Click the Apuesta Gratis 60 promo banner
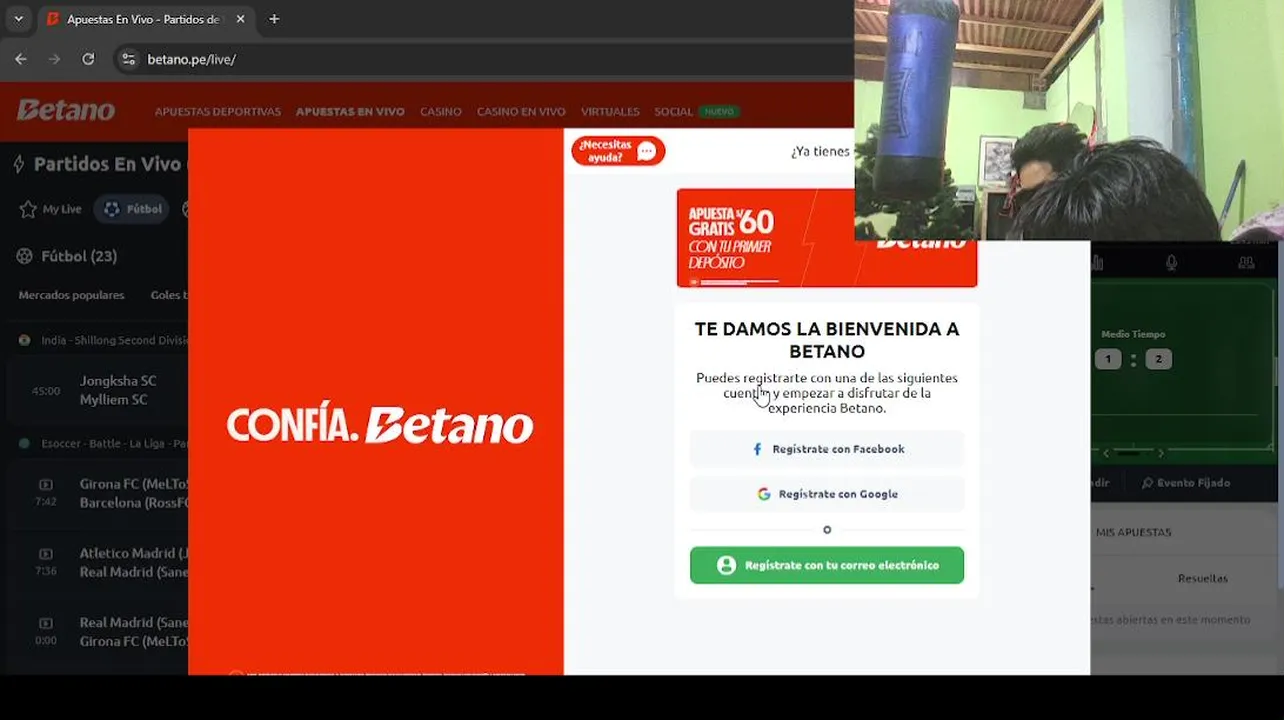Viewport: 1284px width, 720px height. tap(827, 238)
